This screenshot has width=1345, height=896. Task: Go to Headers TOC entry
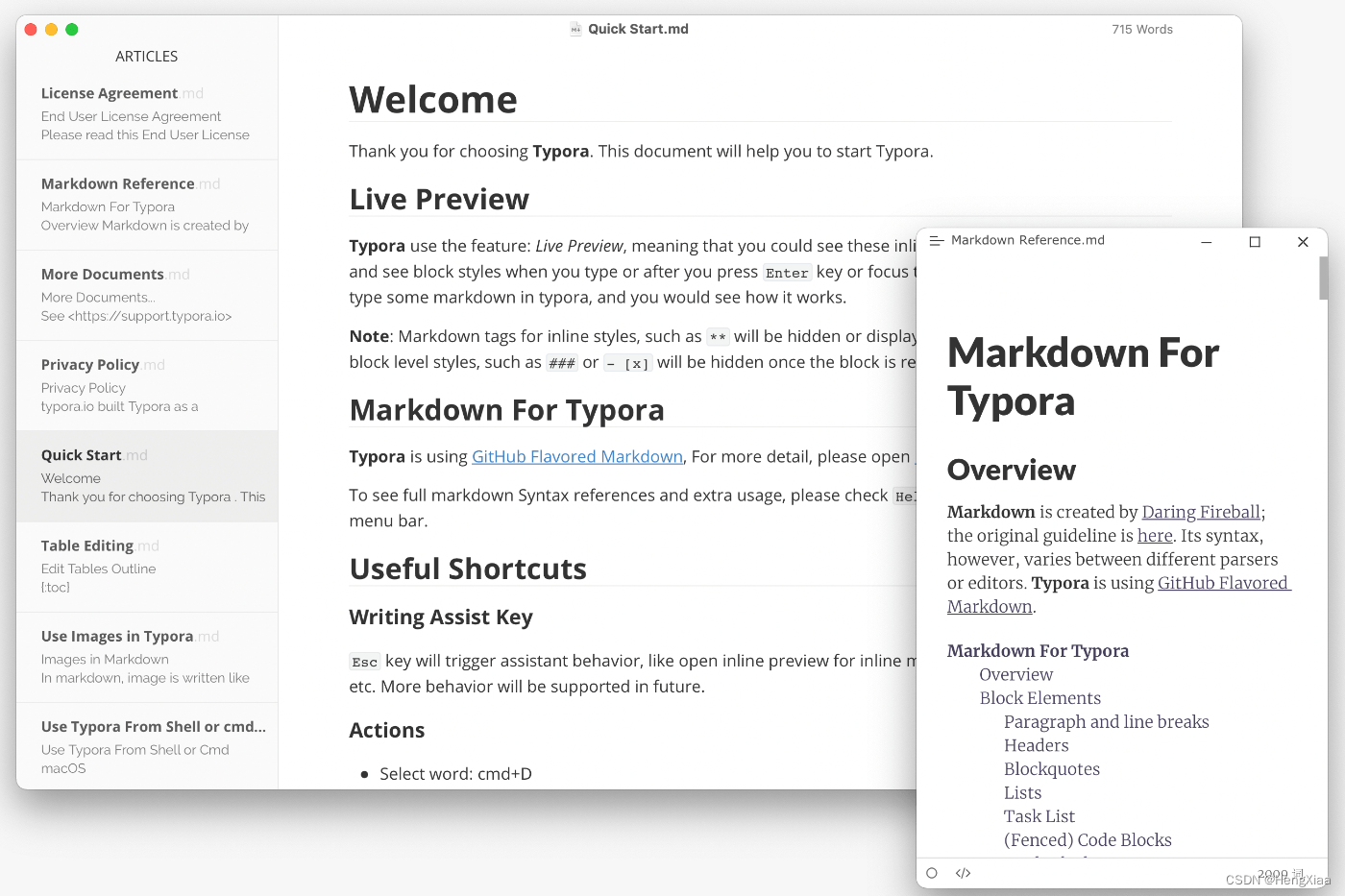[1037, 745]
